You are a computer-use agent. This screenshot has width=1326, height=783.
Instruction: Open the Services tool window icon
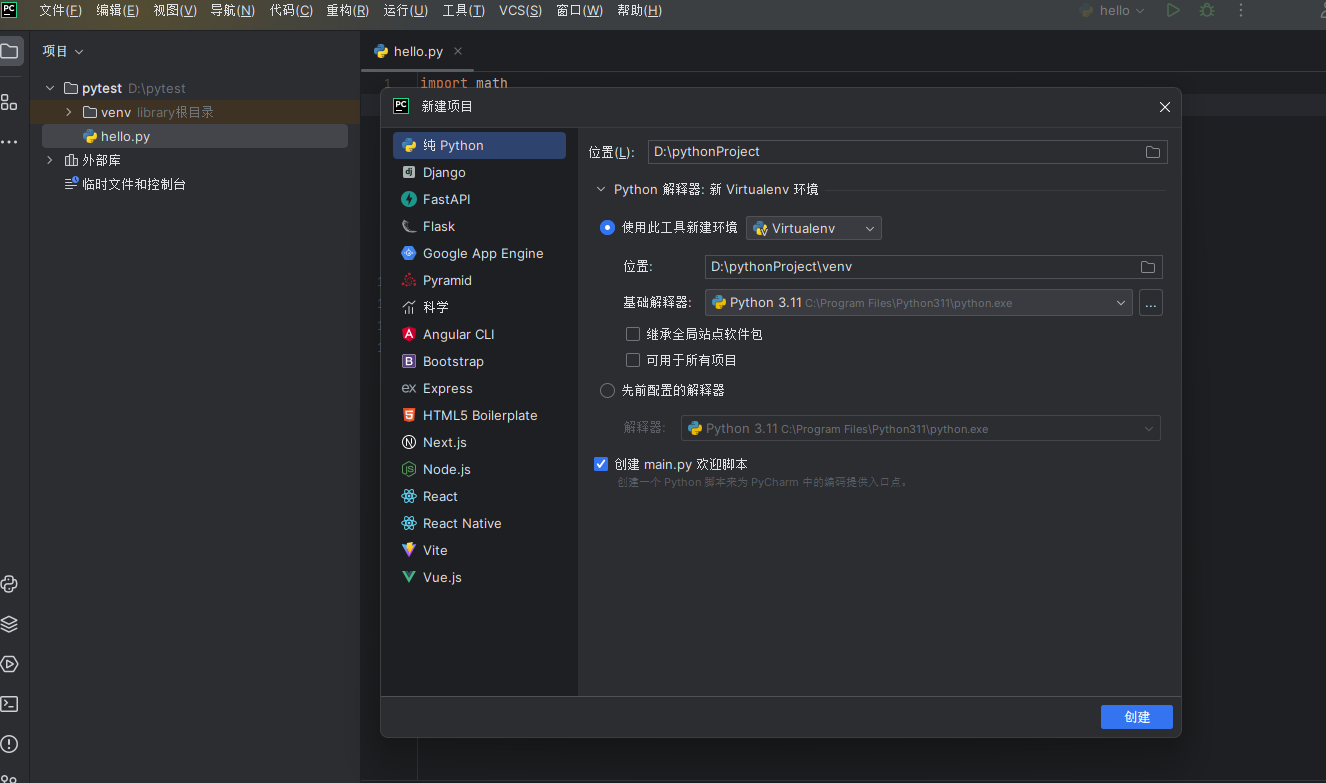(10, 664)
